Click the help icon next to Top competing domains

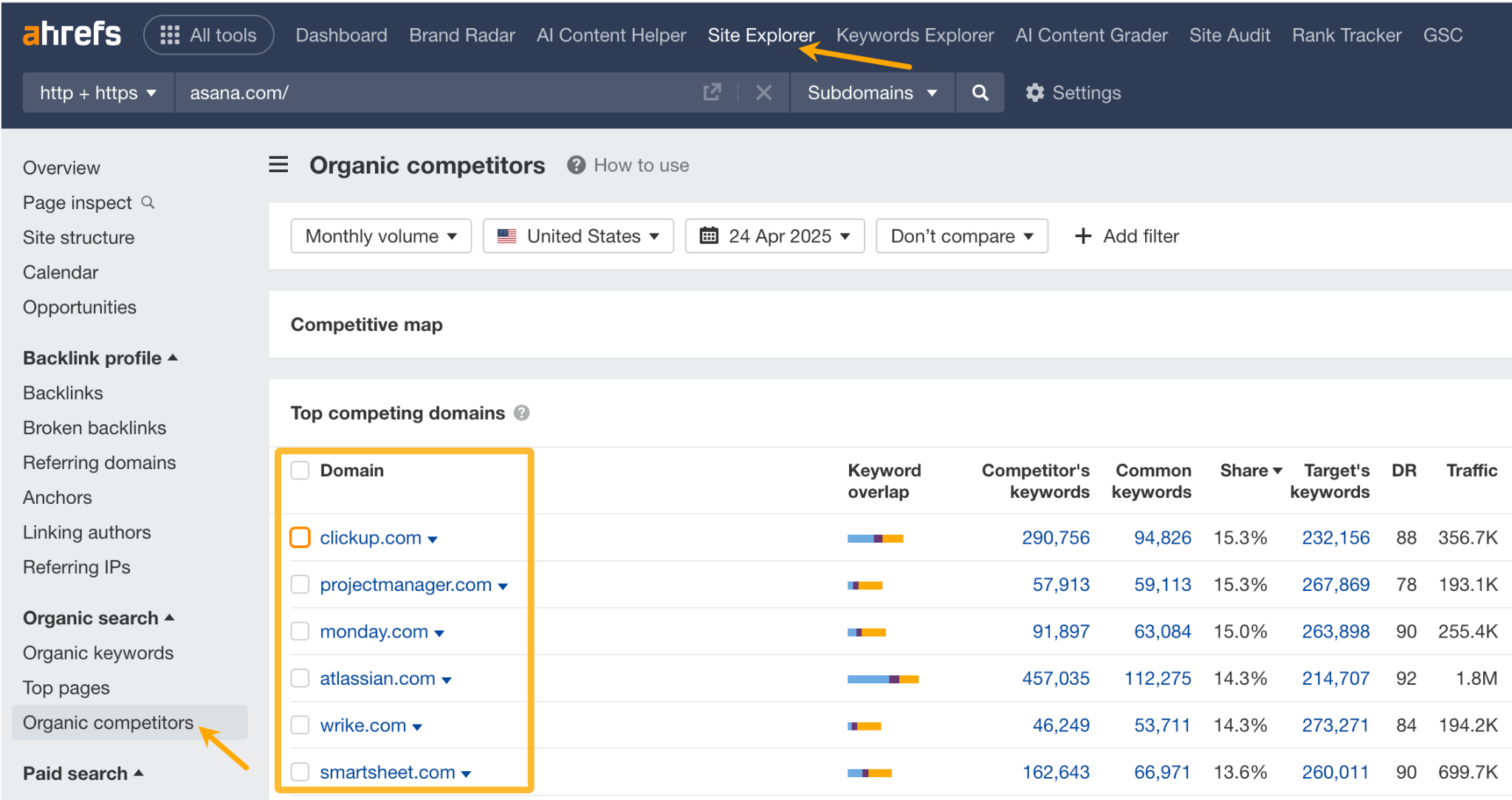[x=522, y=413]
